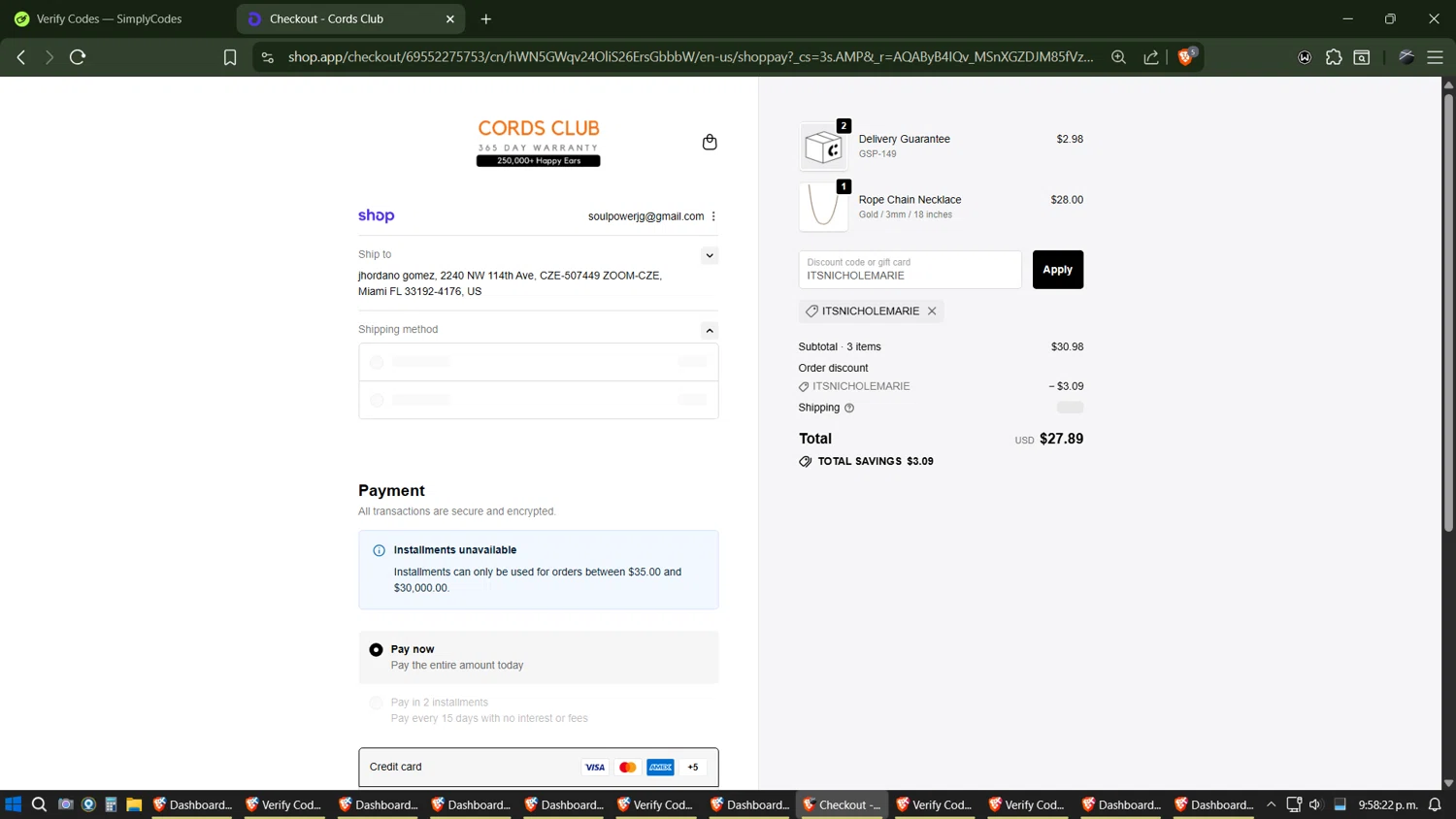Viewport: 1456px width, 819px height.
Task: Click the Shop Pay logo
Action: [377, 215]
